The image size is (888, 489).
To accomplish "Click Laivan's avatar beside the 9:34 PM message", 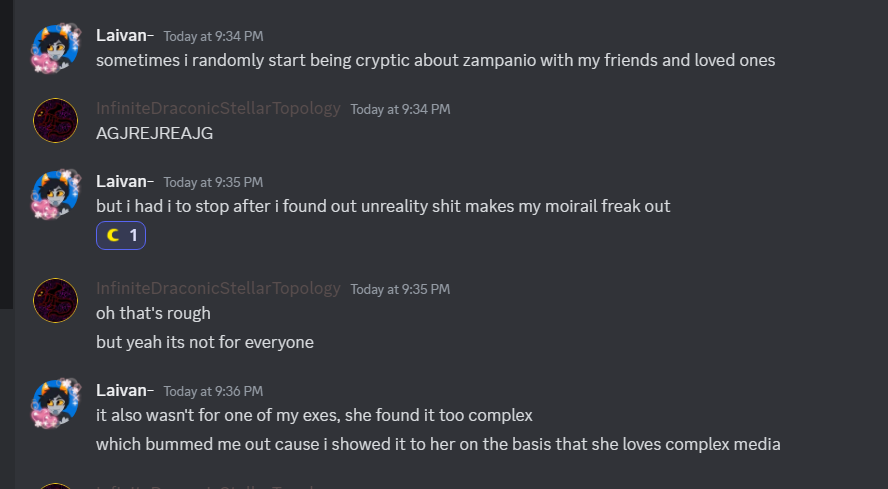I will click(x=56, y=48).
